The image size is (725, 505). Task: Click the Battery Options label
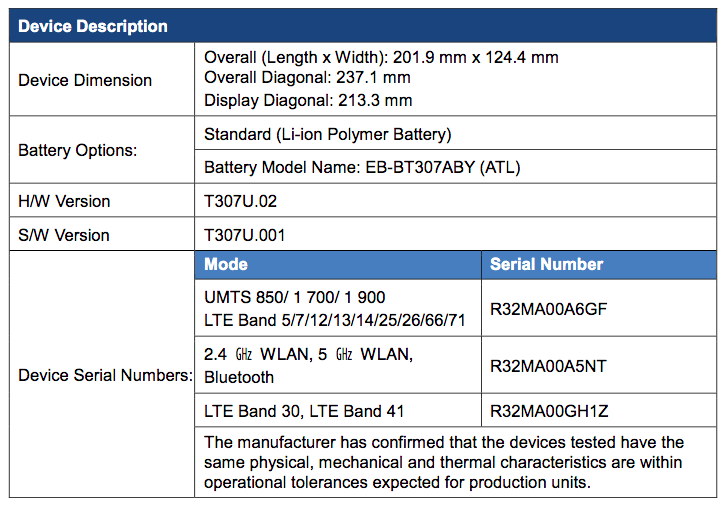(78, 151)
